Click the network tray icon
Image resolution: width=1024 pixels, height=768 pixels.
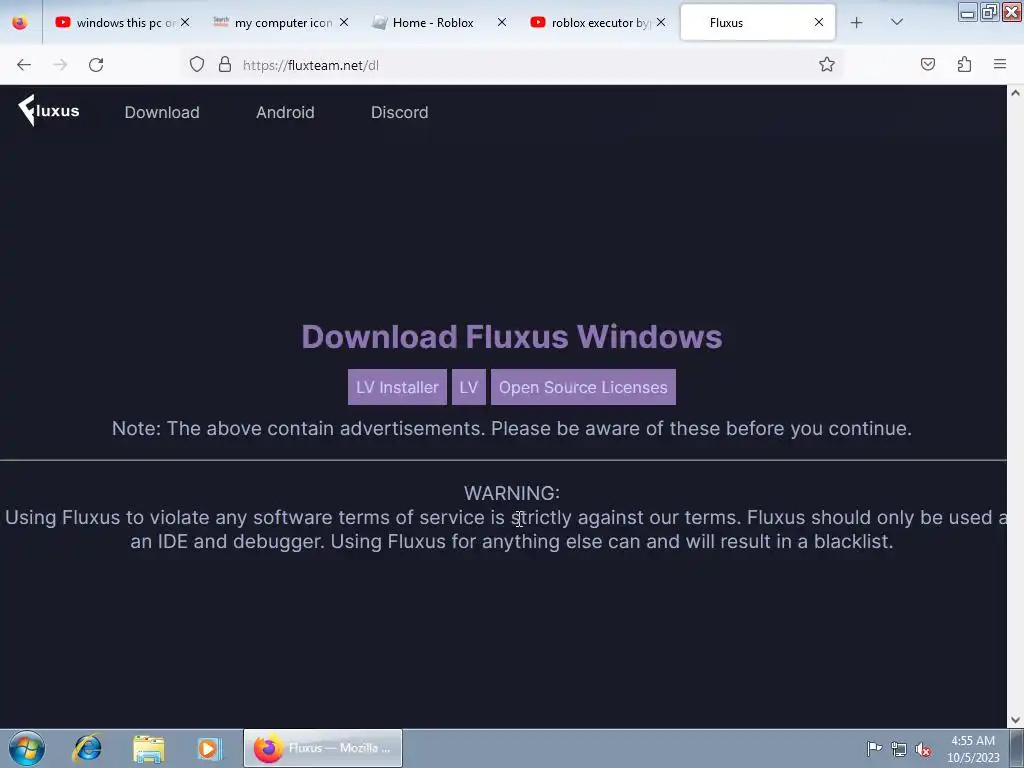coord(899,749)
